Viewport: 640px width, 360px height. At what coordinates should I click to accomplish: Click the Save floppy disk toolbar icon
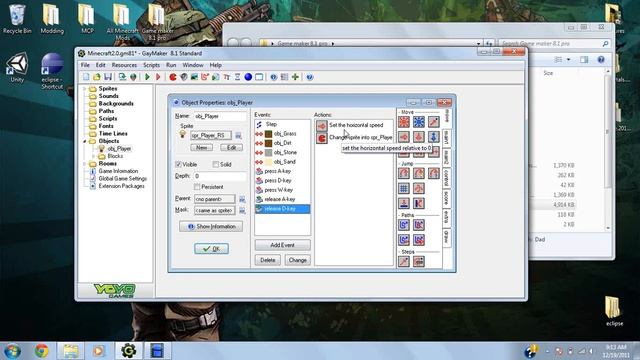108,77
